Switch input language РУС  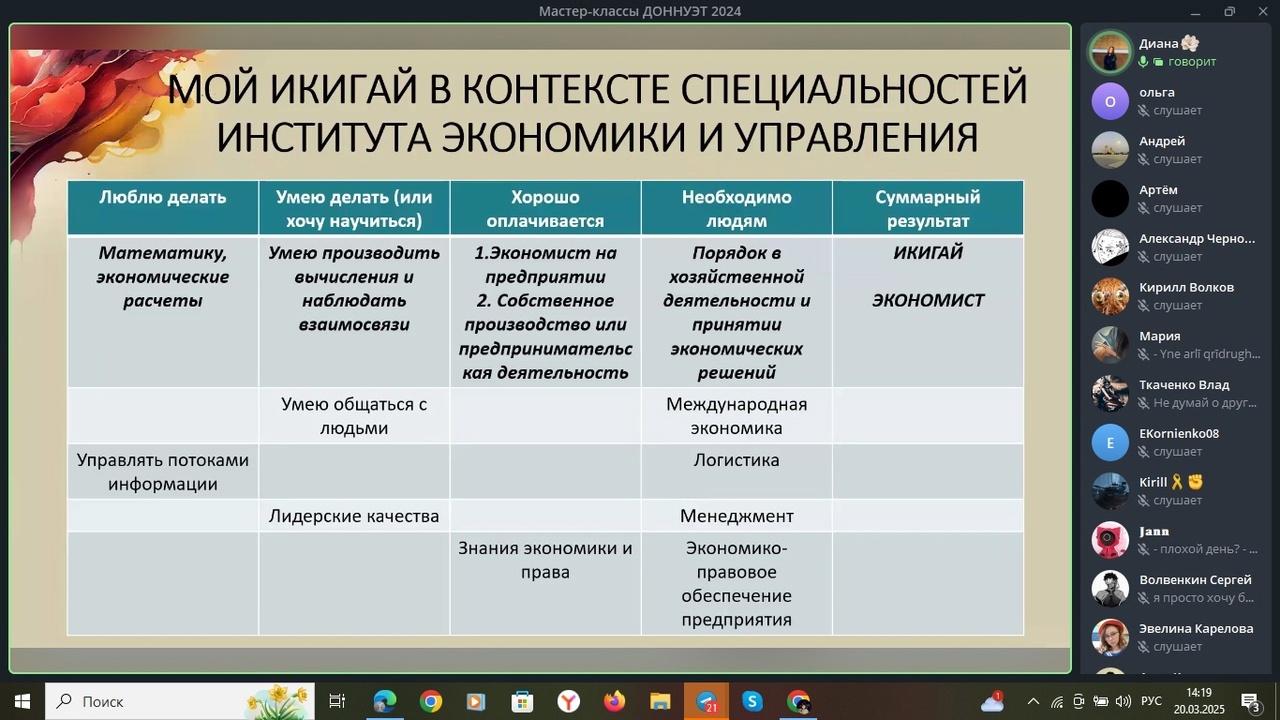[1152, 701]
